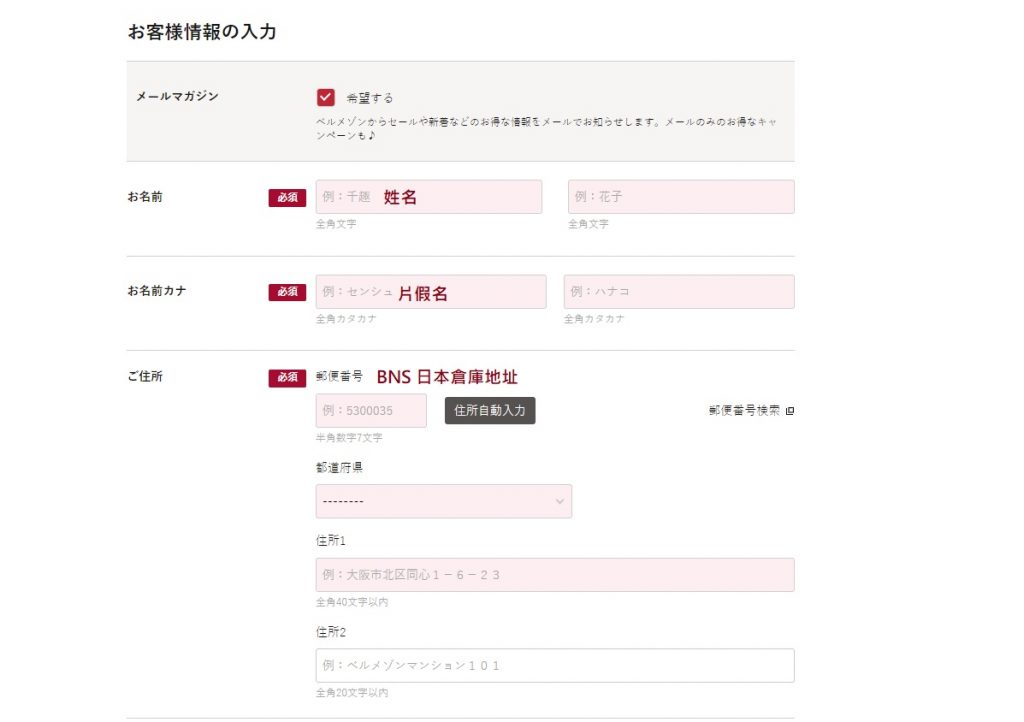Click the first name field 例:花子
The width and height of the screenshot is (1024, 722).
click(680, 197)
